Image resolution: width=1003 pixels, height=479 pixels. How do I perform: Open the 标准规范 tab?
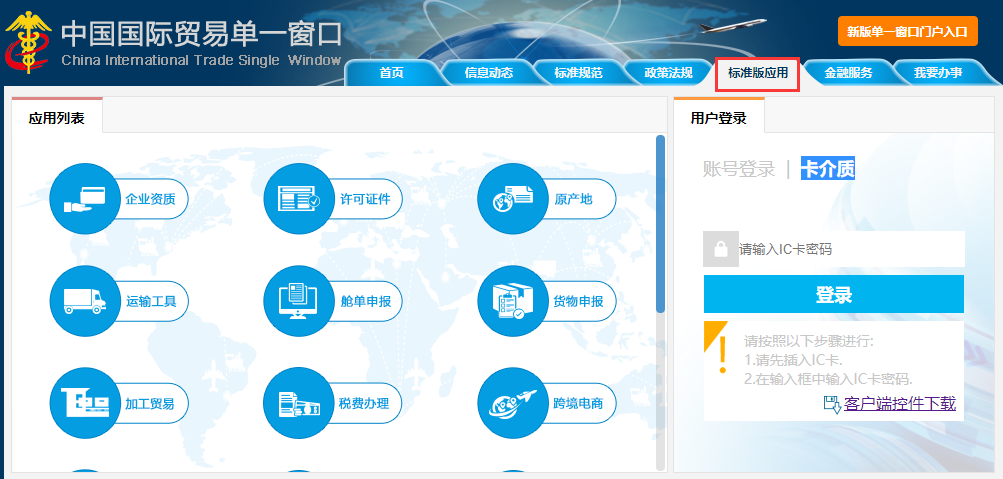[x=578, y=73]
